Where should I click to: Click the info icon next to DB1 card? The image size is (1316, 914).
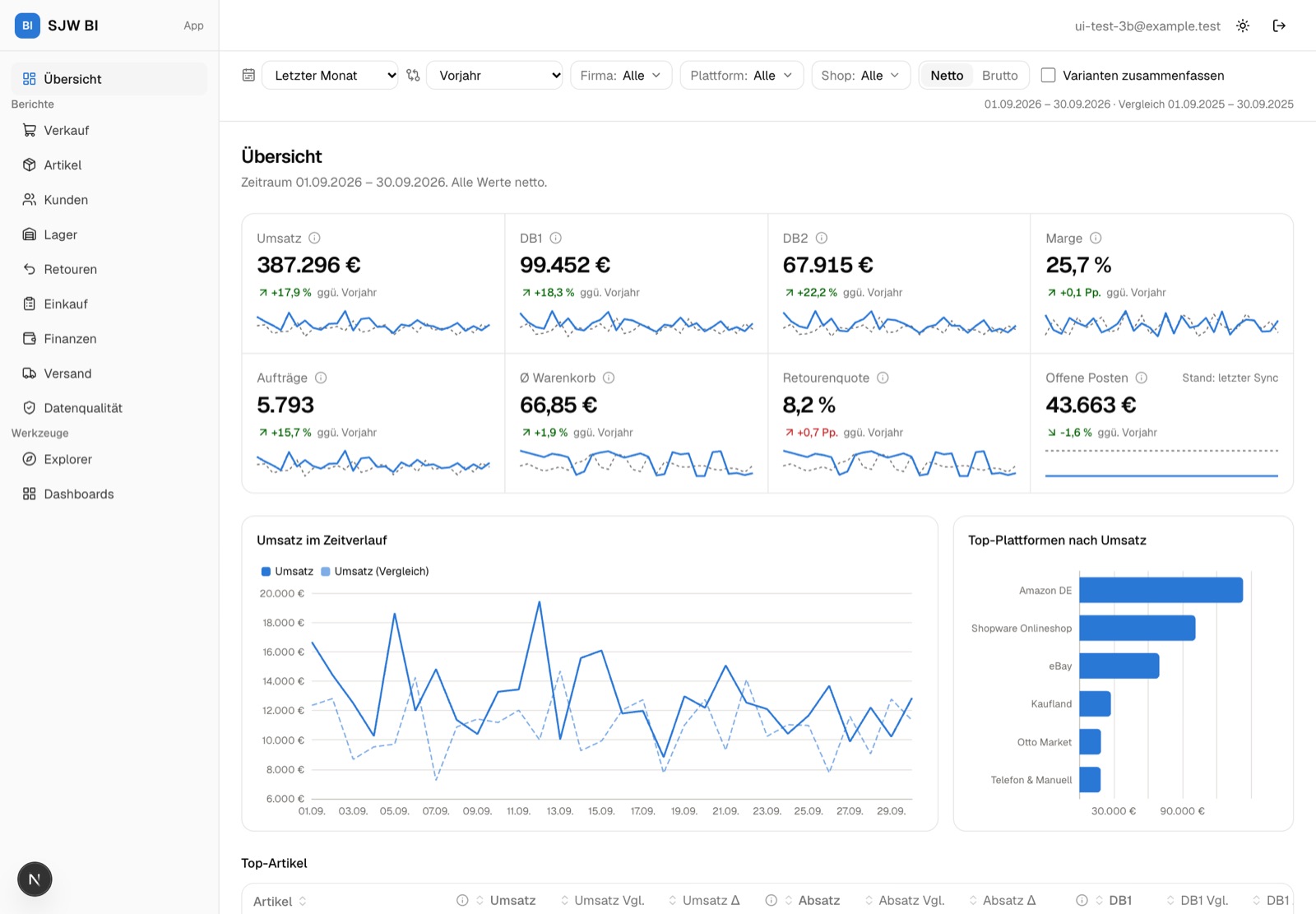point(556,238)
